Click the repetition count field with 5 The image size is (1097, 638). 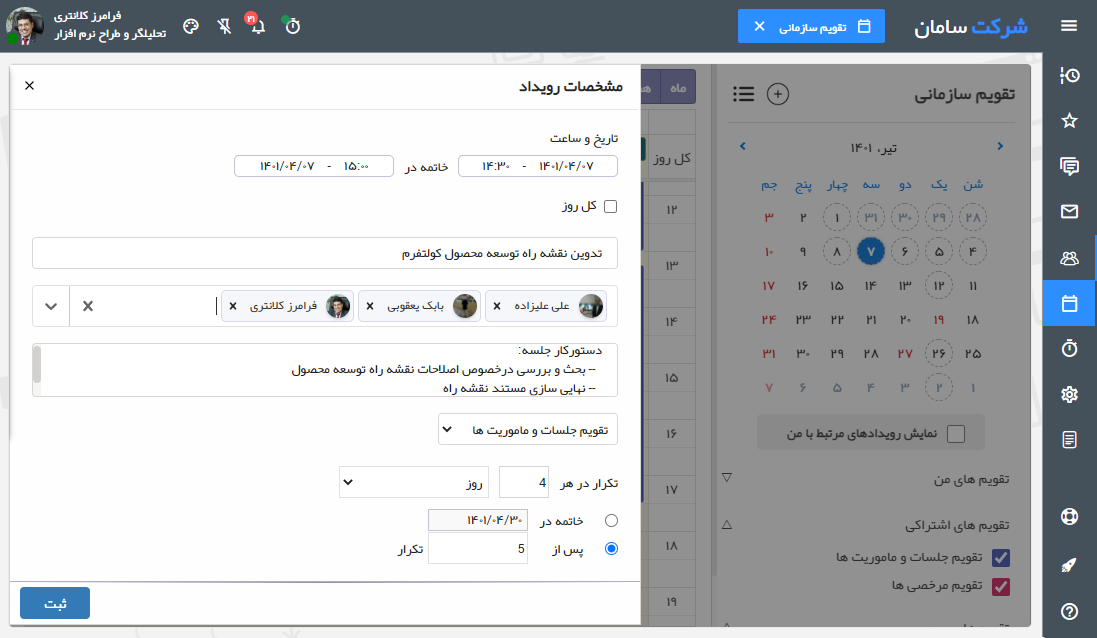478,548
